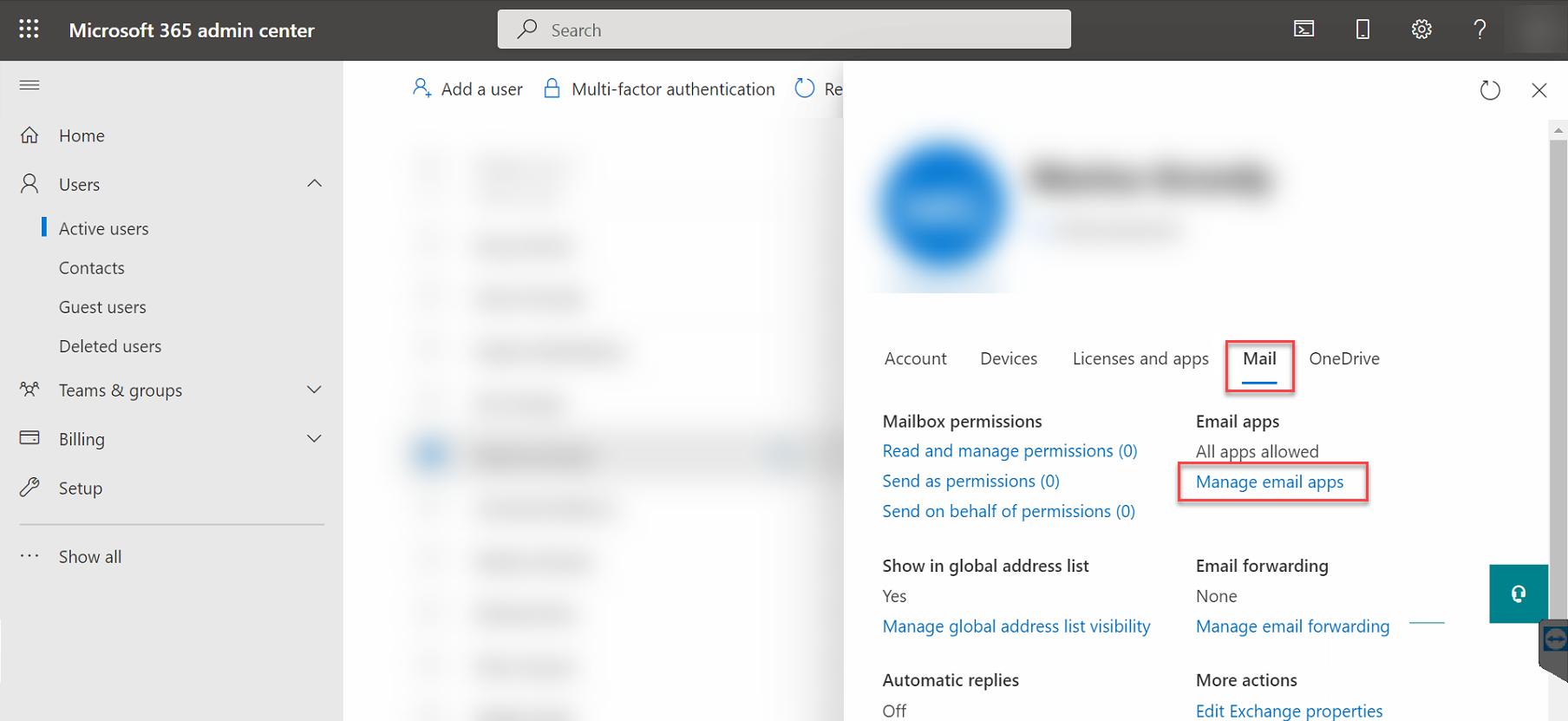The width and height of the screenshot is (1568, 721).
Task: Switch to the Licenses and apps tab
Action: coord(1140,359)
